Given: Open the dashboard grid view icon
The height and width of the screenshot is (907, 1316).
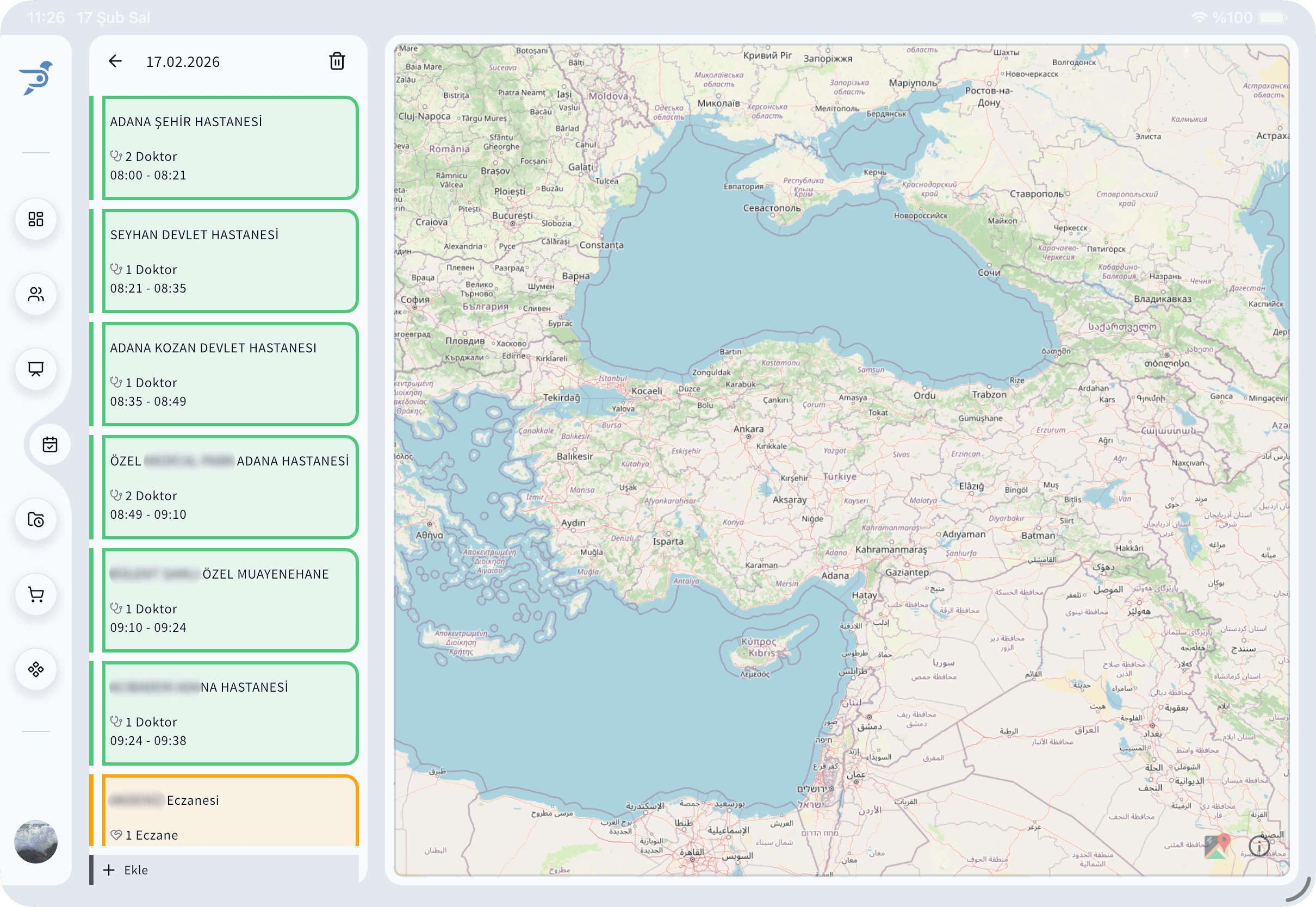Looking at the screenshot, I should [x=36, y=219].
